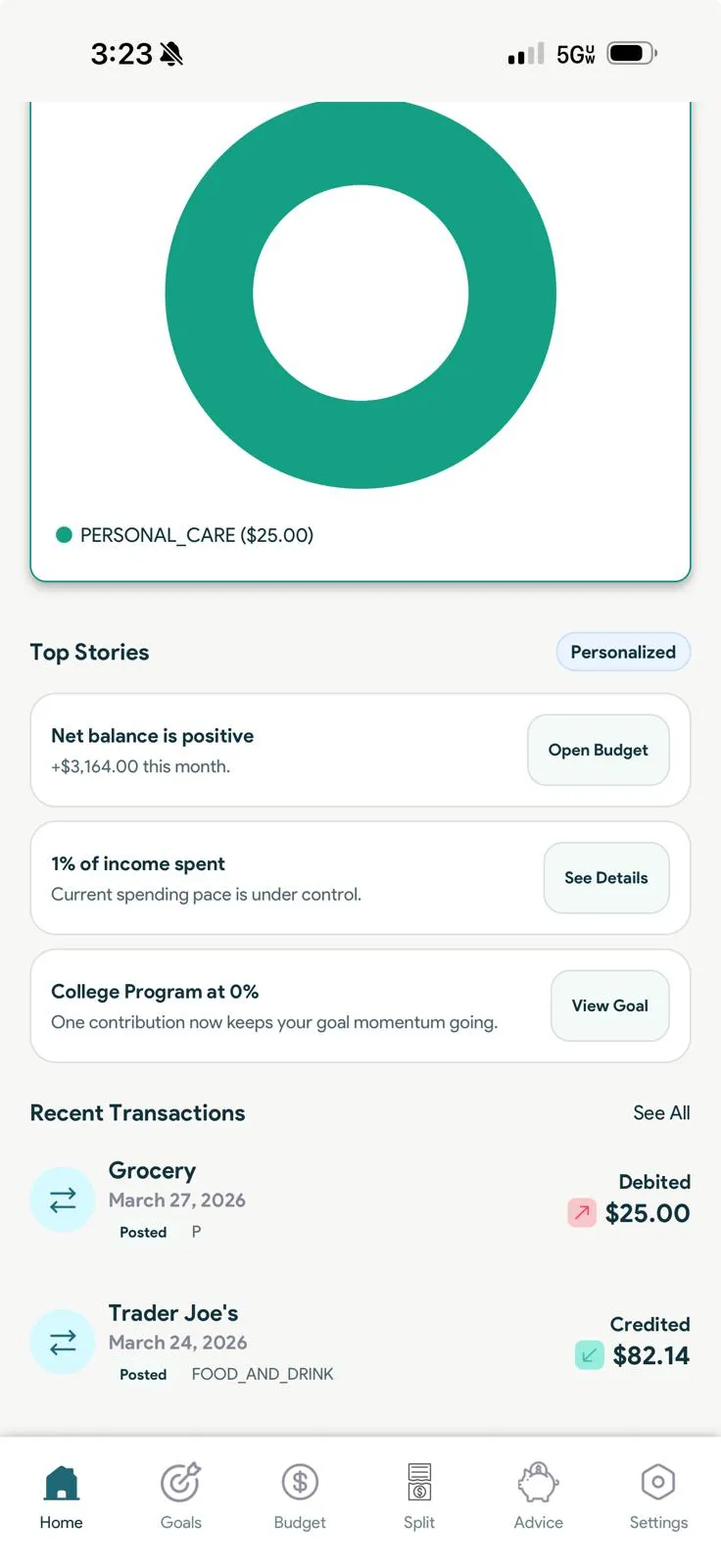Tap the View Goal button
Image resolution: width=721 pixels, height=1568 pixels.
[609, 1005]
